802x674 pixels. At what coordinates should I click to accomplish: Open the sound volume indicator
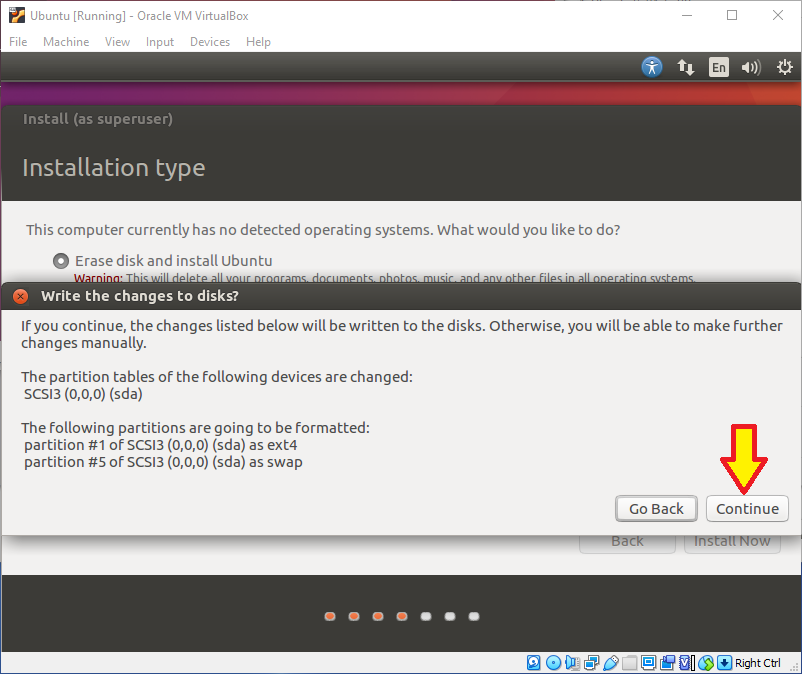pos(751,67)
